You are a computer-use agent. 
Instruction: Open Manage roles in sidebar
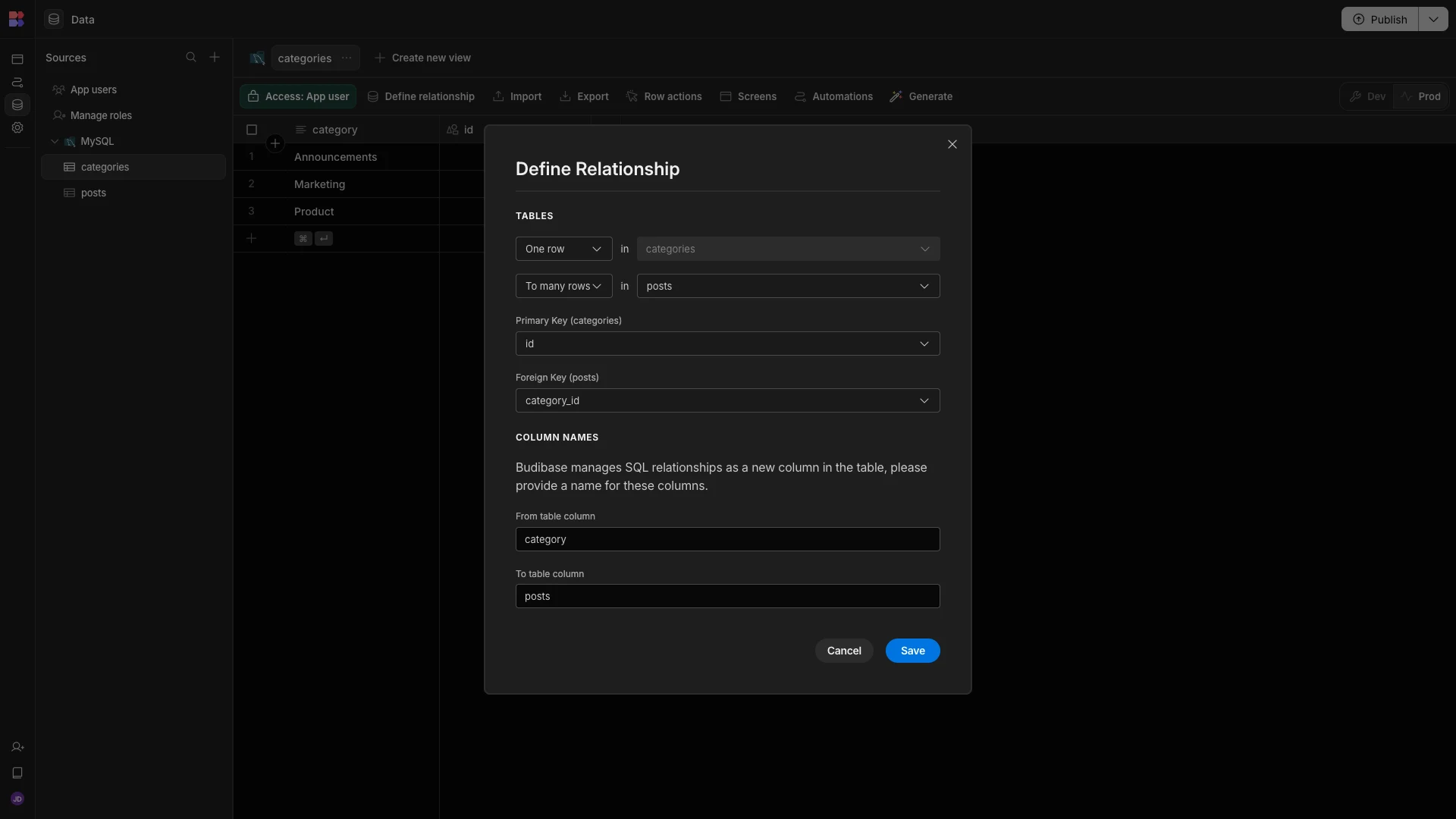(x=133, y=115)
